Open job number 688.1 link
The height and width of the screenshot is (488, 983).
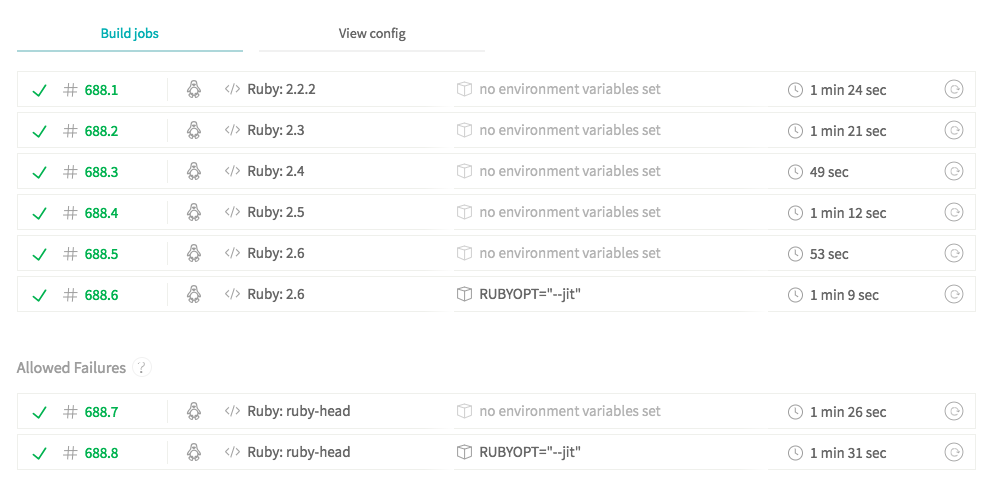[101, 90]
